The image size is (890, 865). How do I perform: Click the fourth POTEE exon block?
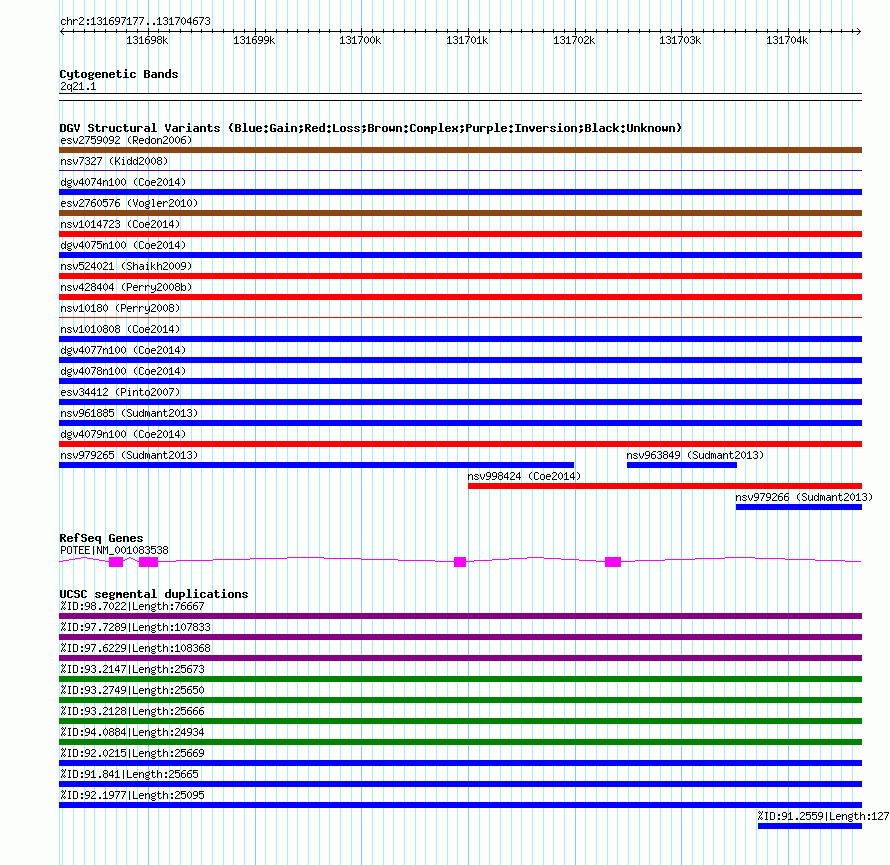[613, 562]
